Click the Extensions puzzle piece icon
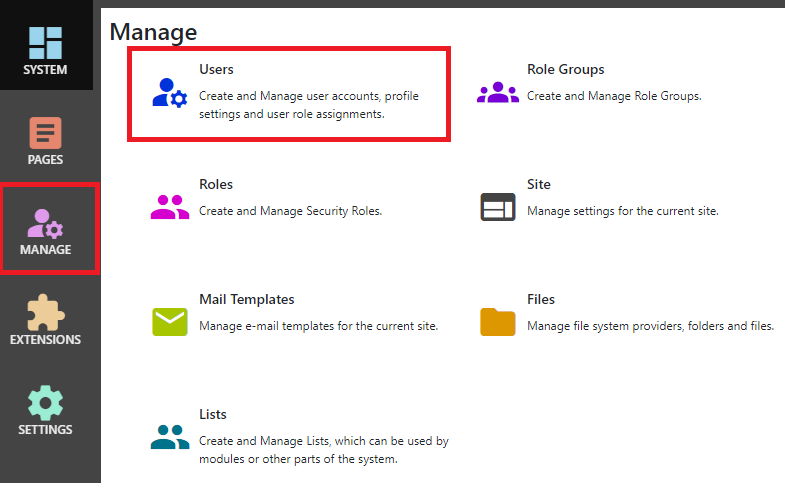785x483 pixels. 46,312
